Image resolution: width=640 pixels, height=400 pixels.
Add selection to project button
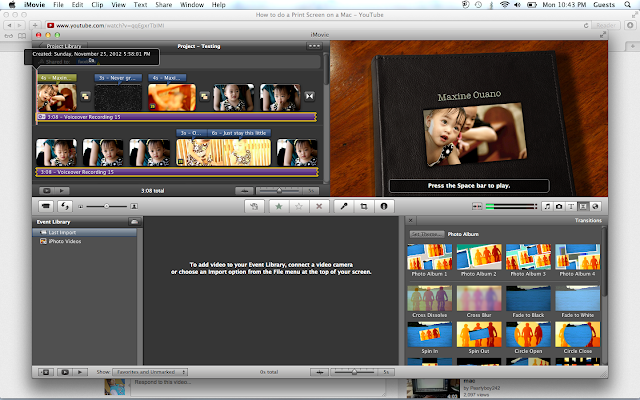(254, 207)
